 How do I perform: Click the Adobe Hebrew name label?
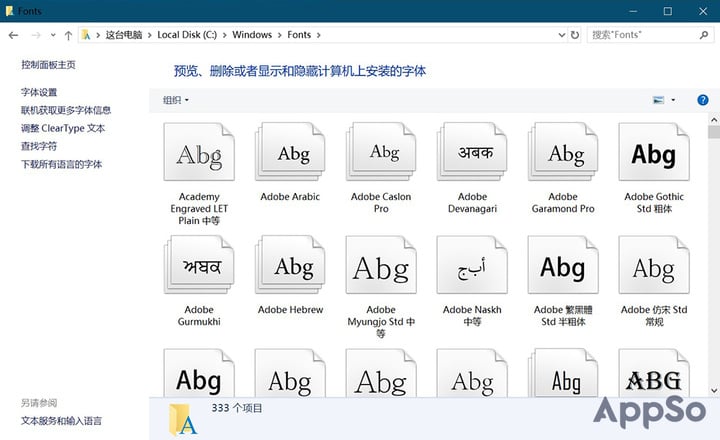290,310
